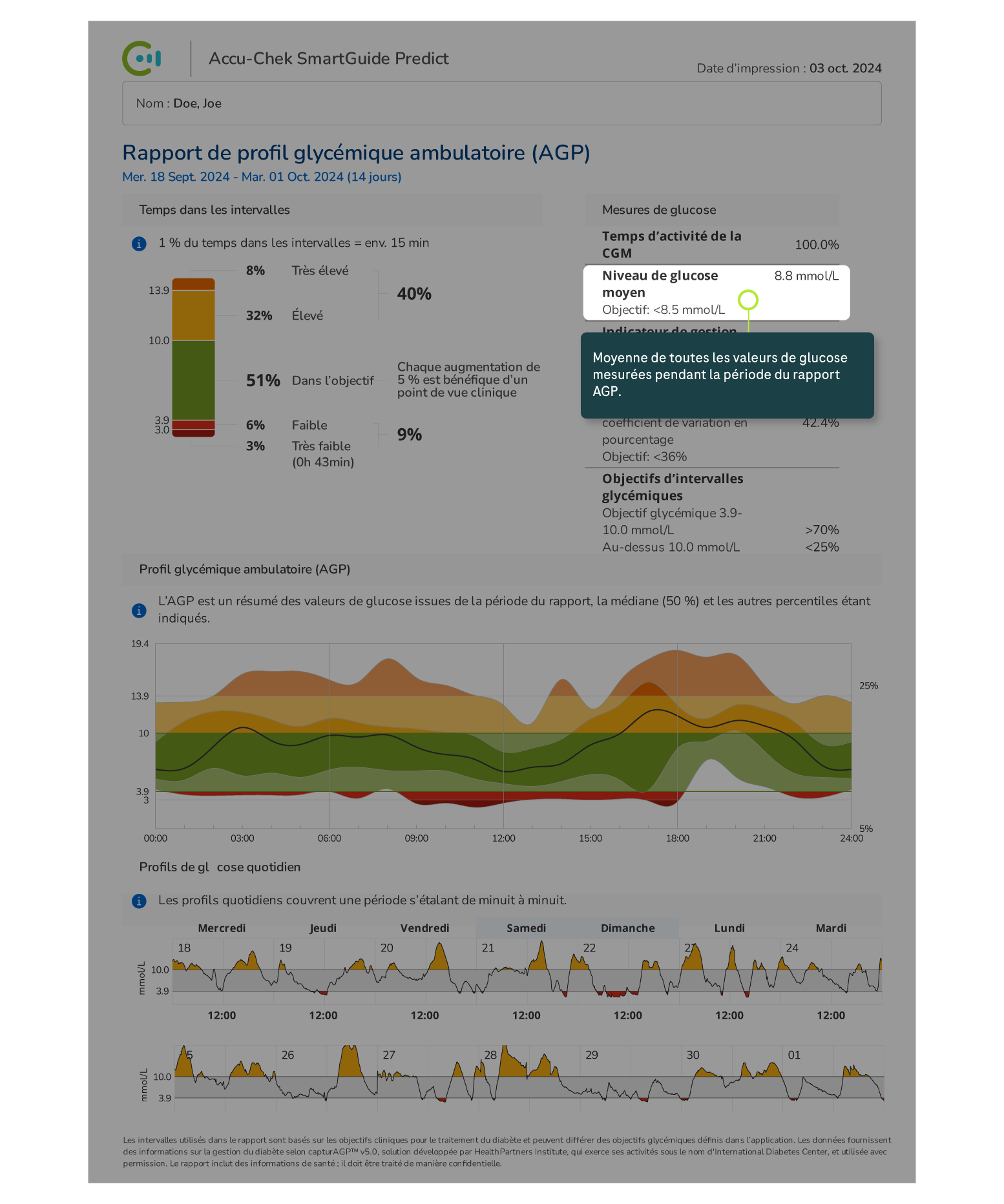
Task: Open the daily profile for day 28
Action: coord(530,1077)
